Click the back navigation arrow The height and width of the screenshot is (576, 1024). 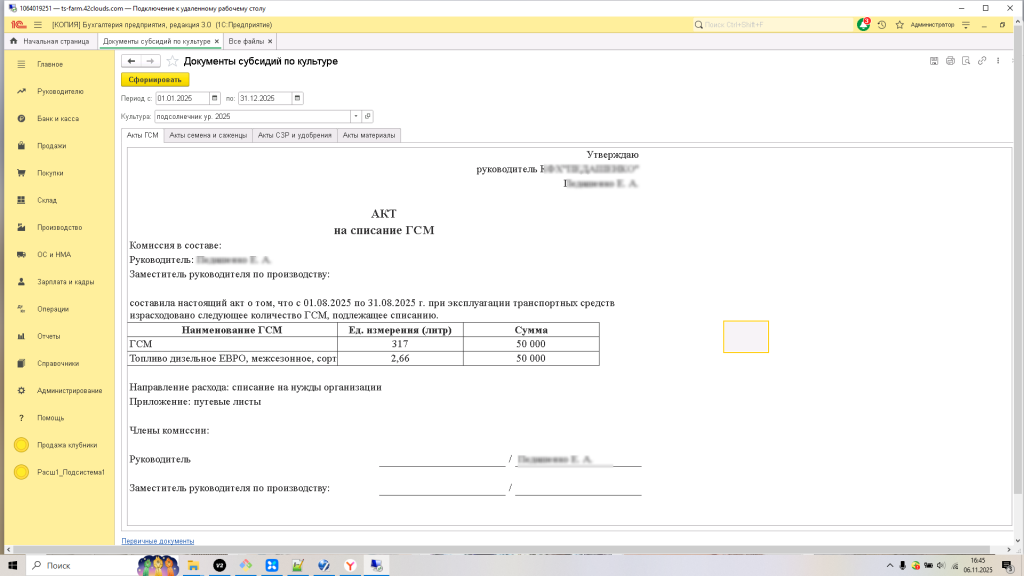pyautogui.click(x=131, y=61)
